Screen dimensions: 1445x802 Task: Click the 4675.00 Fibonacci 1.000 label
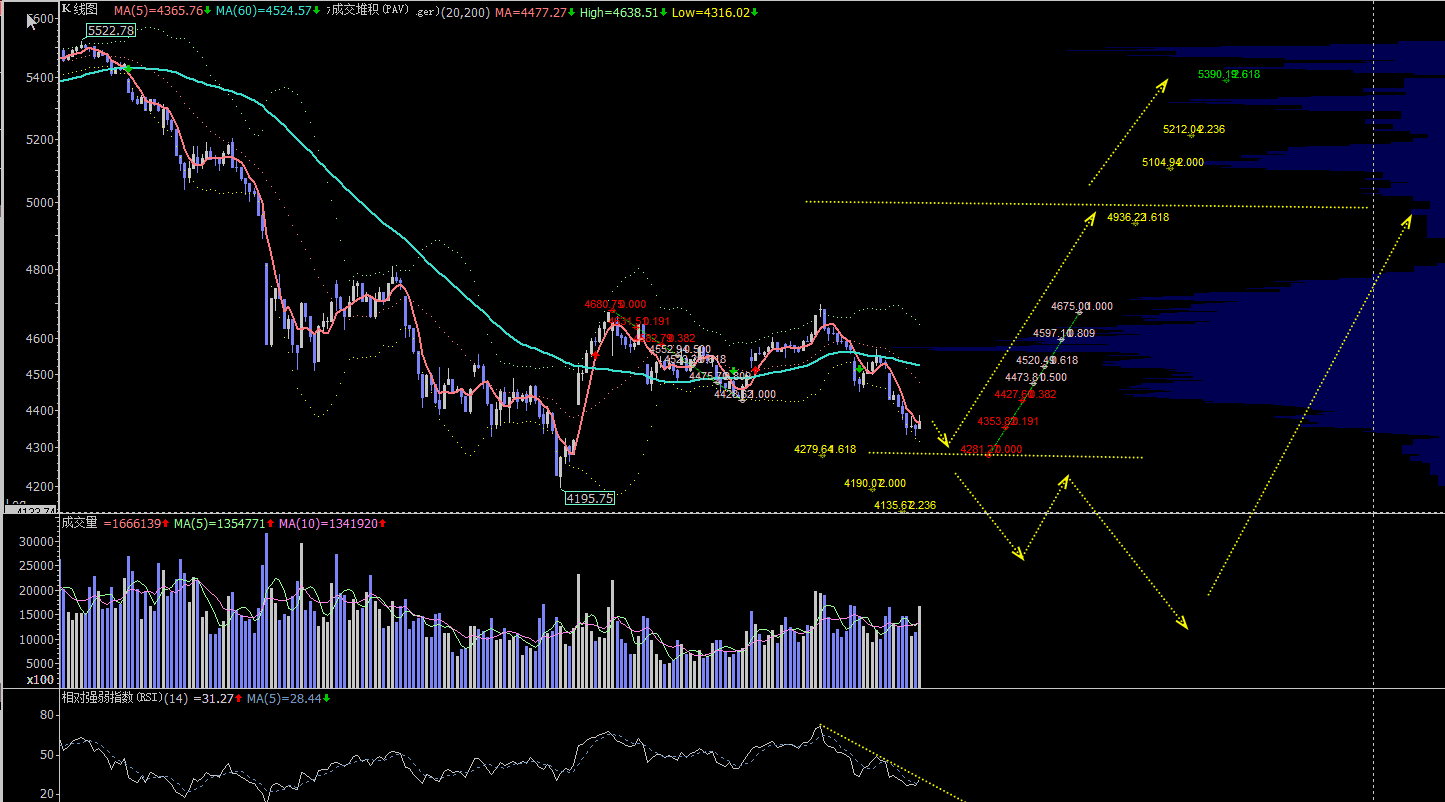(x=1082, y=307)
